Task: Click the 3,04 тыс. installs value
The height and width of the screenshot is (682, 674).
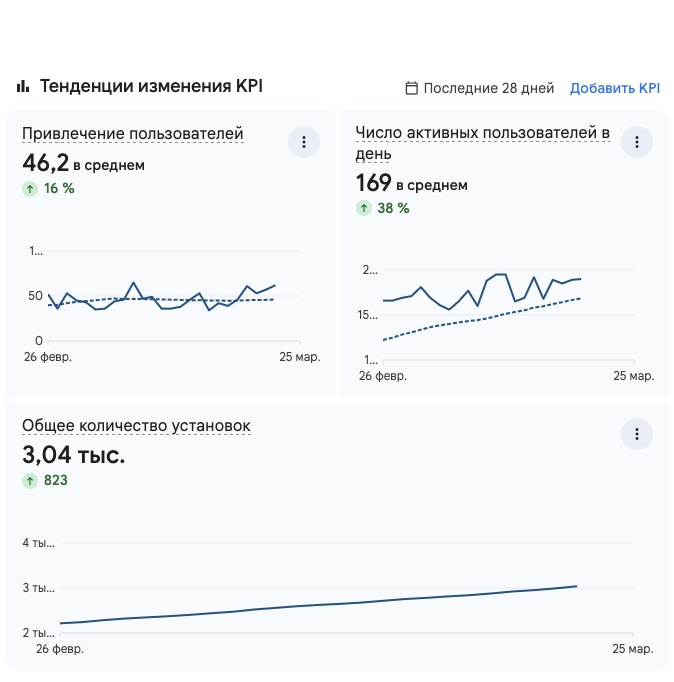Action: [74, 456]
